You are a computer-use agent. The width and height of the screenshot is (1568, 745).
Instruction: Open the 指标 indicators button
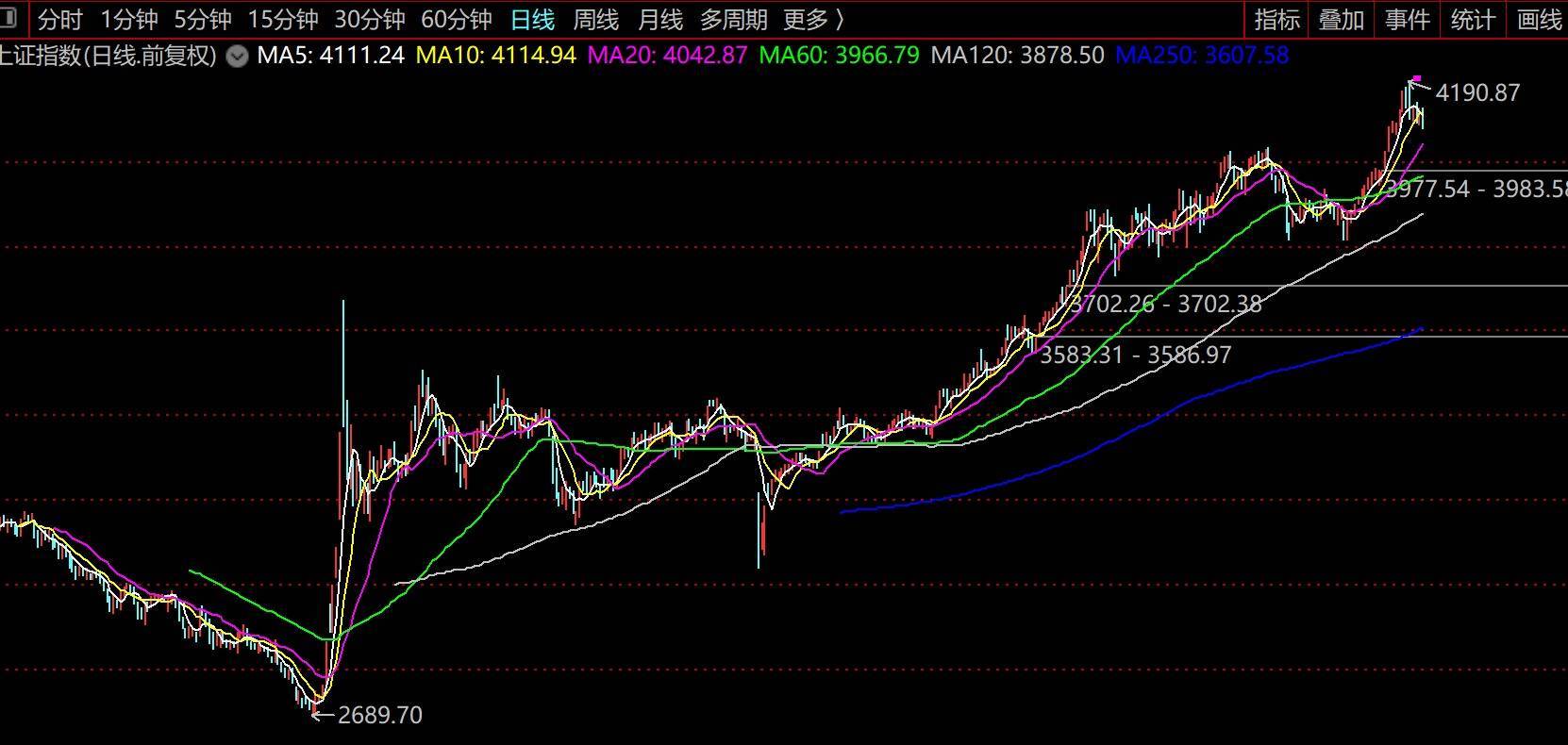pos(1277,19)
